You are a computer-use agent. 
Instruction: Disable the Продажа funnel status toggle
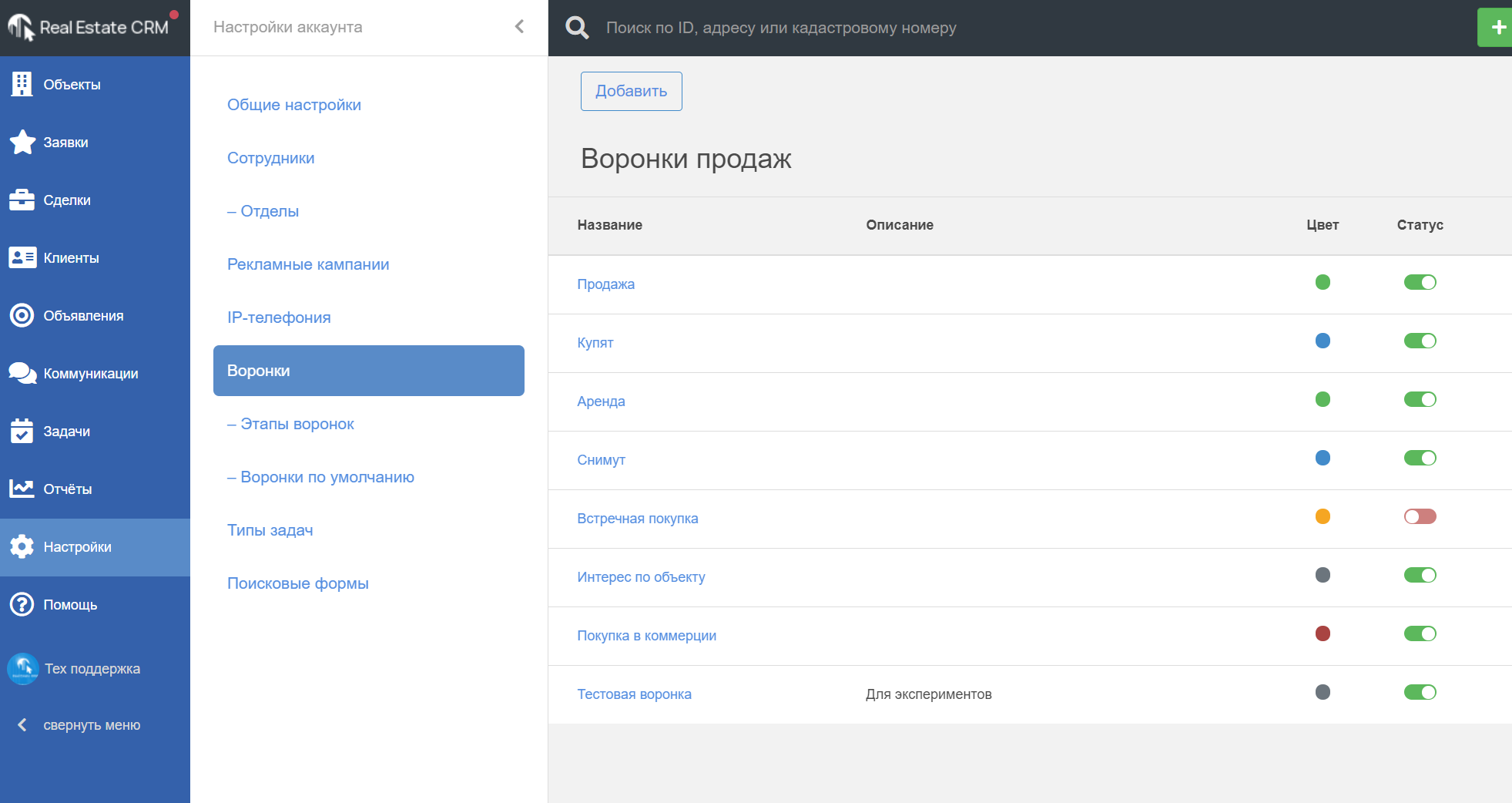click(1420, 282)
